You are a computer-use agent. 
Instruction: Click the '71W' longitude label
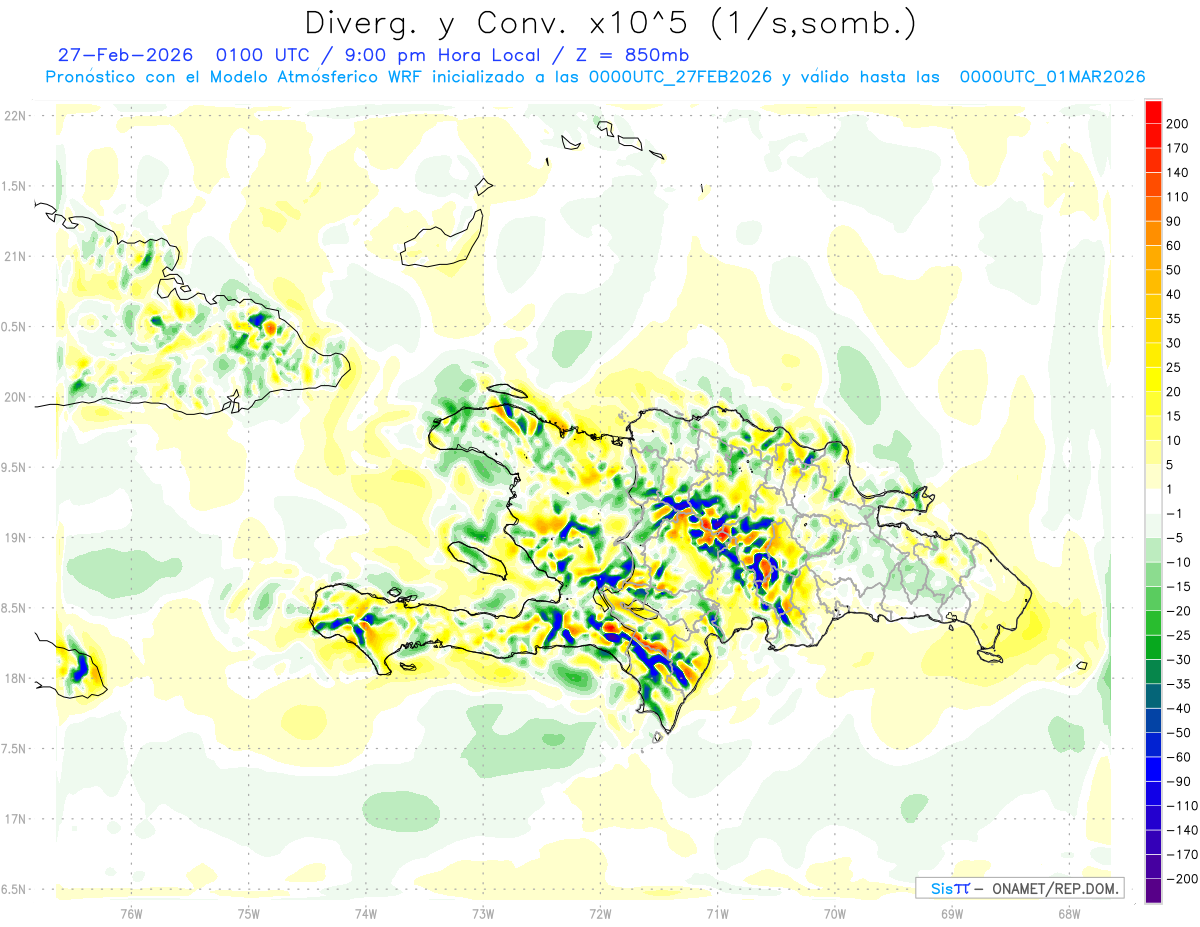(717, 912)
